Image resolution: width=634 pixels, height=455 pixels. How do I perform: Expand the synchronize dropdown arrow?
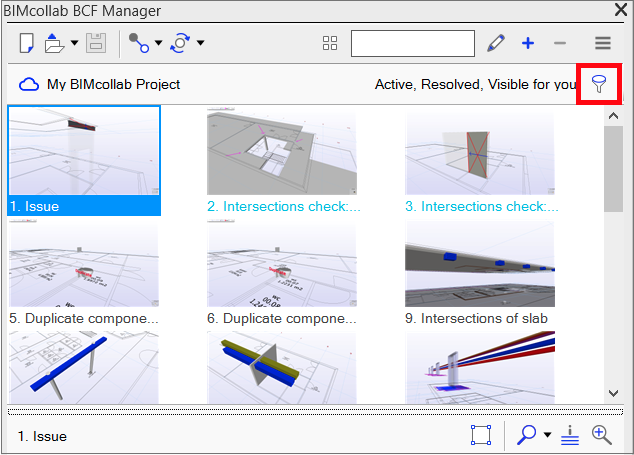pos(201,42)
